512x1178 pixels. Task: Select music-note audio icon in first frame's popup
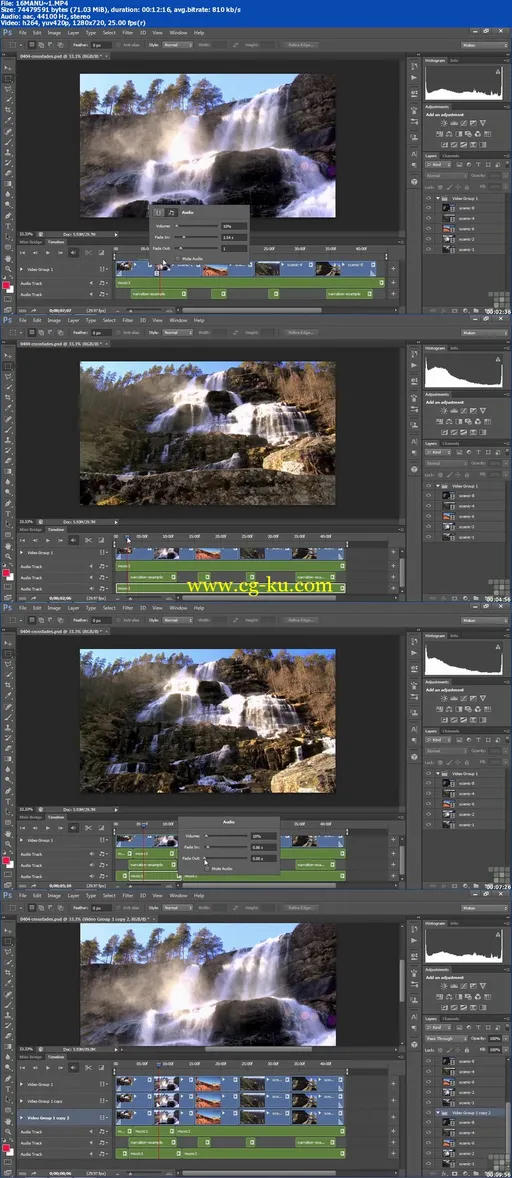click(x=170, y=213)
